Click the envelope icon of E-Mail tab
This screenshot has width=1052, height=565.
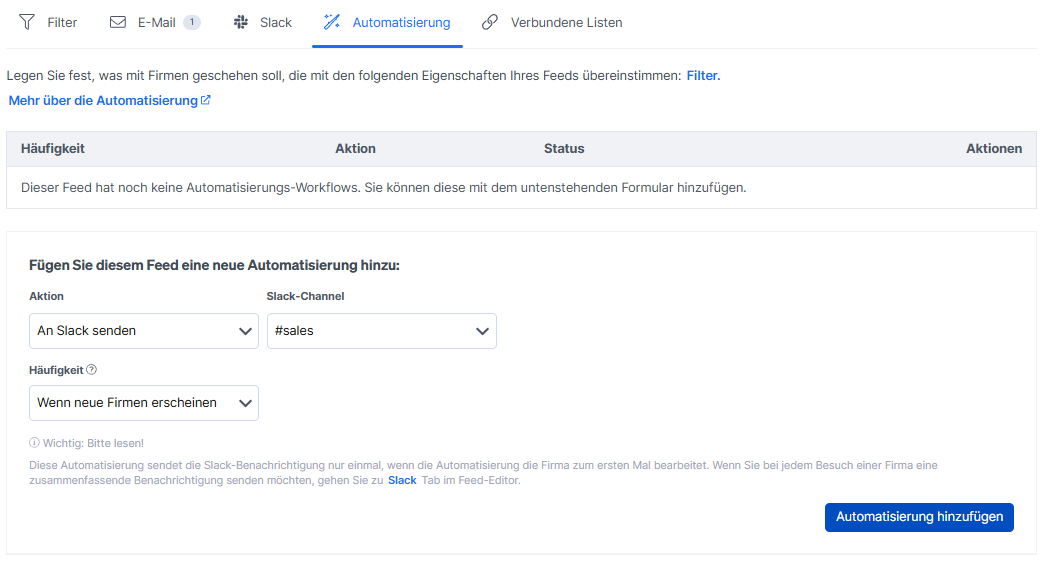click(117, 22)
